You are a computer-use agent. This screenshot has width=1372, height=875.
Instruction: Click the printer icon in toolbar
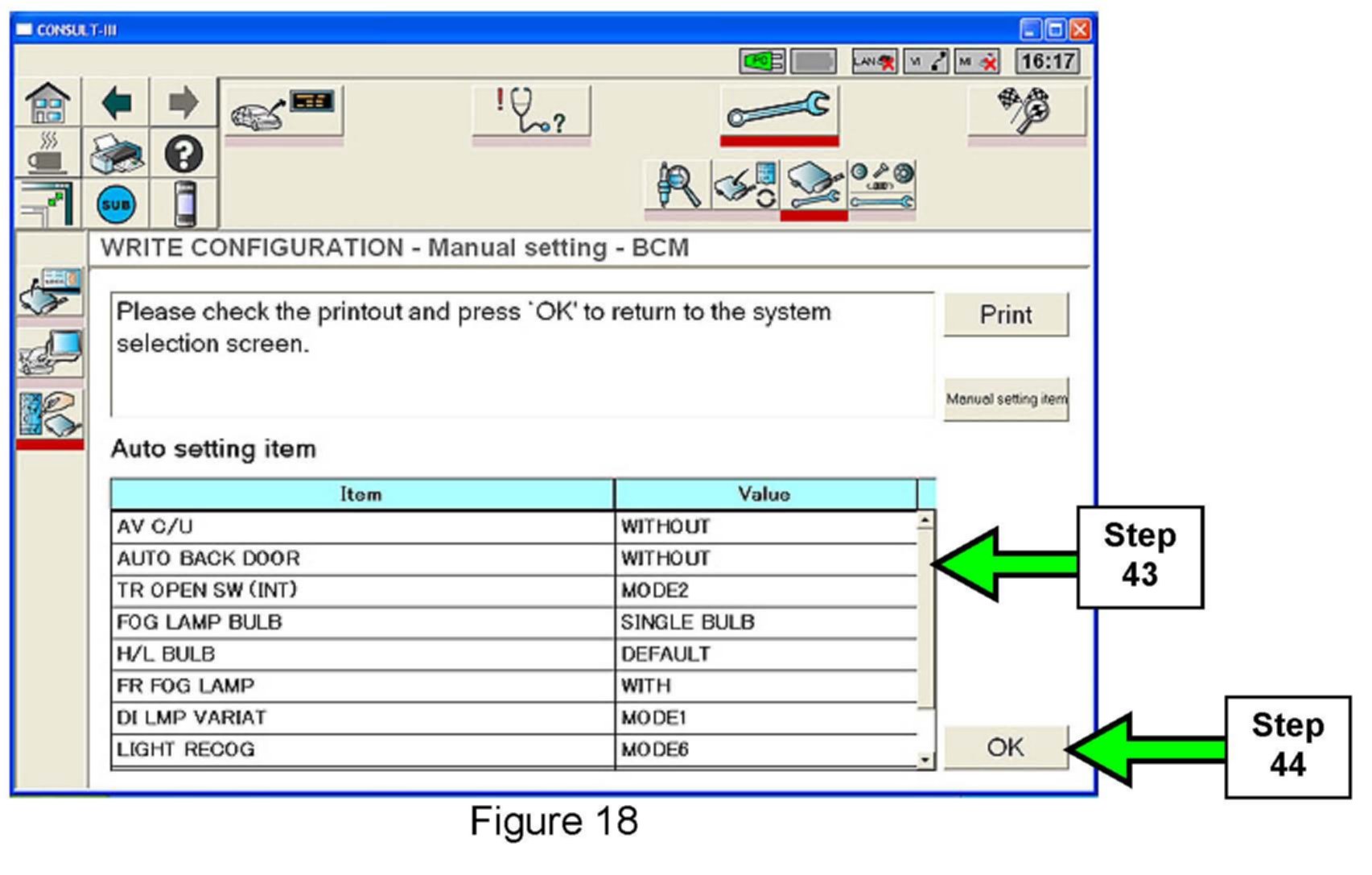click(117, 154)
